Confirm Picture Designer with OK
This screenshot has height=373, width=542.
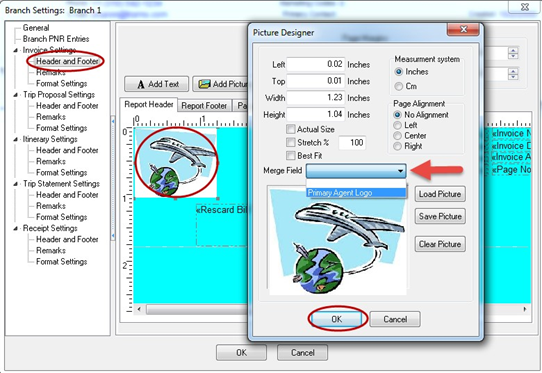[336, 319]
